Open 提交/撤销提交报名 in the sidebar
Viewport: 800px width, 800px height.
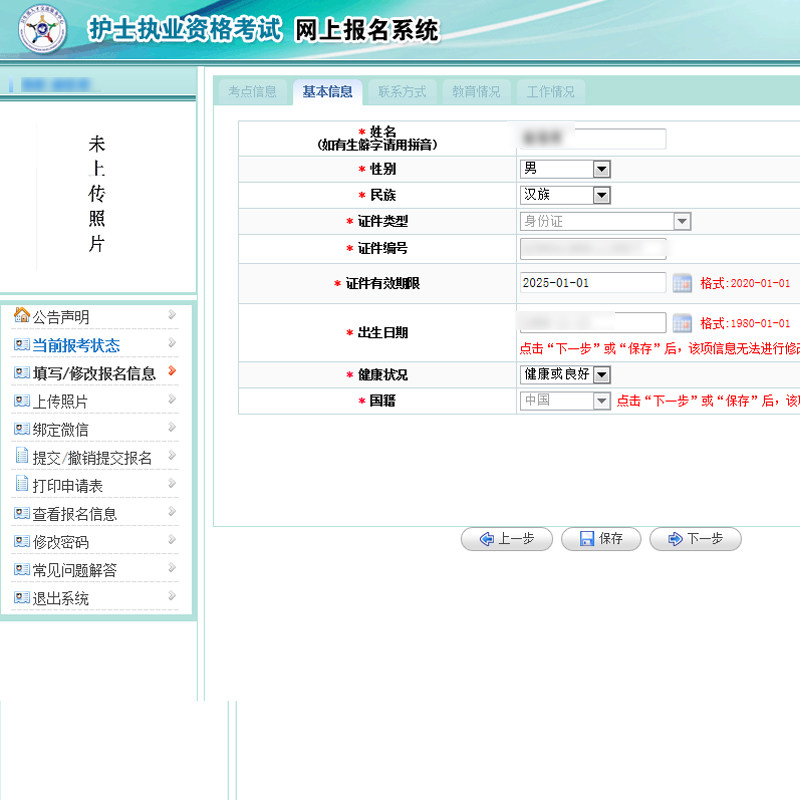[x=92, y=458]
